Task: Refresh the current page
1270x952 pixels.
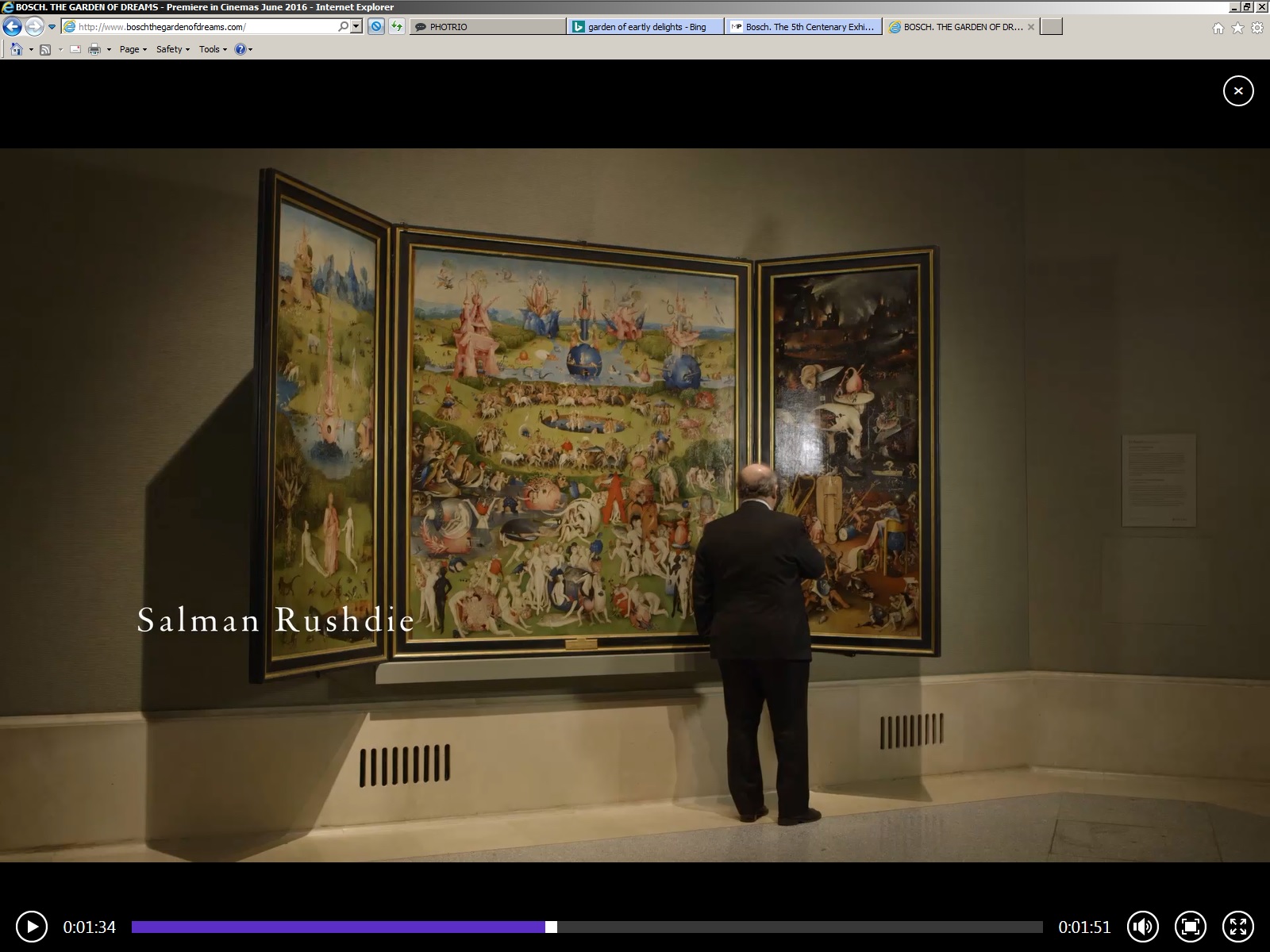Action: tap(396, 26)
